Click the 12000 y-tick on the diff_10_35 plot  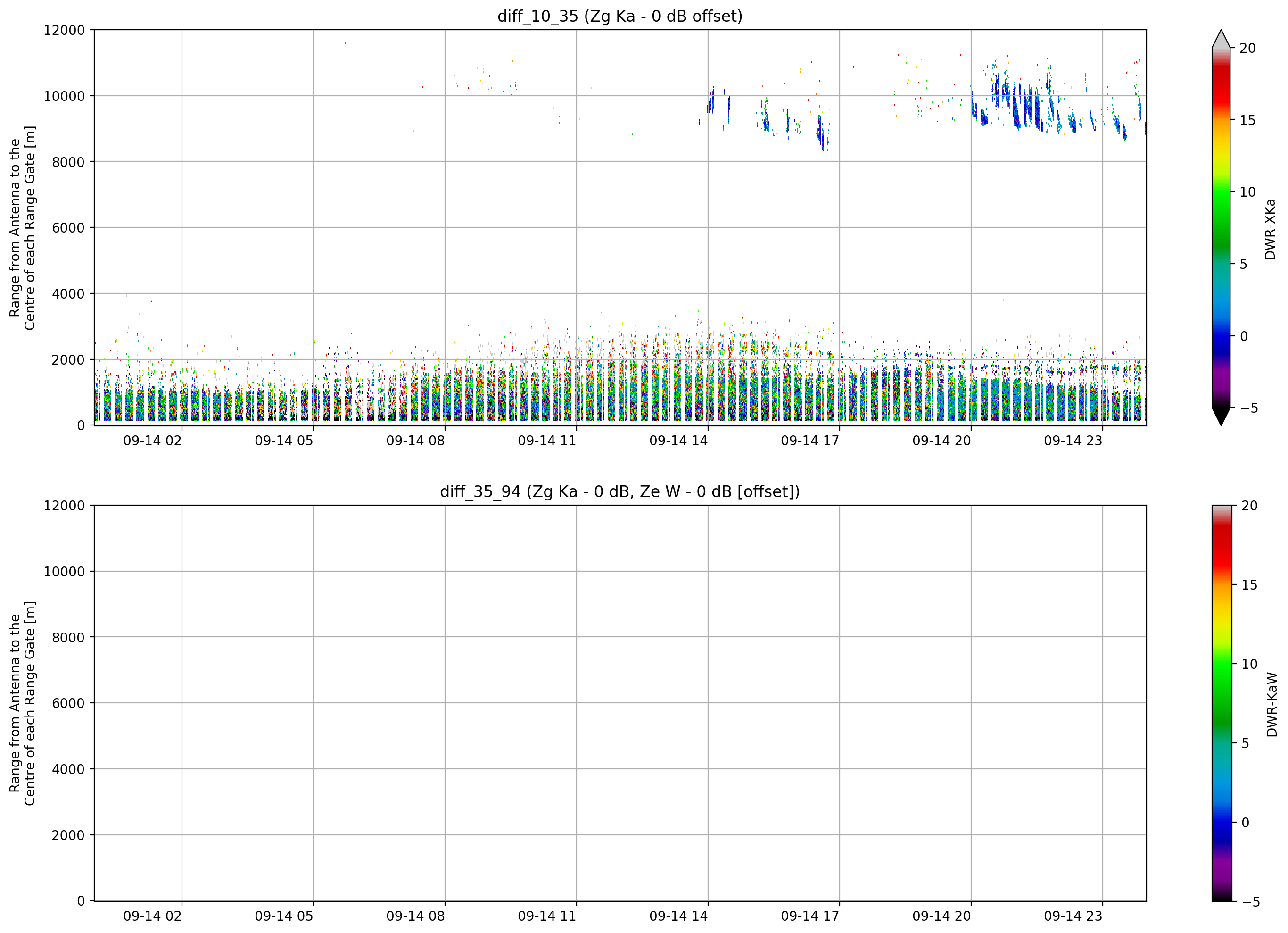point(64,30)
